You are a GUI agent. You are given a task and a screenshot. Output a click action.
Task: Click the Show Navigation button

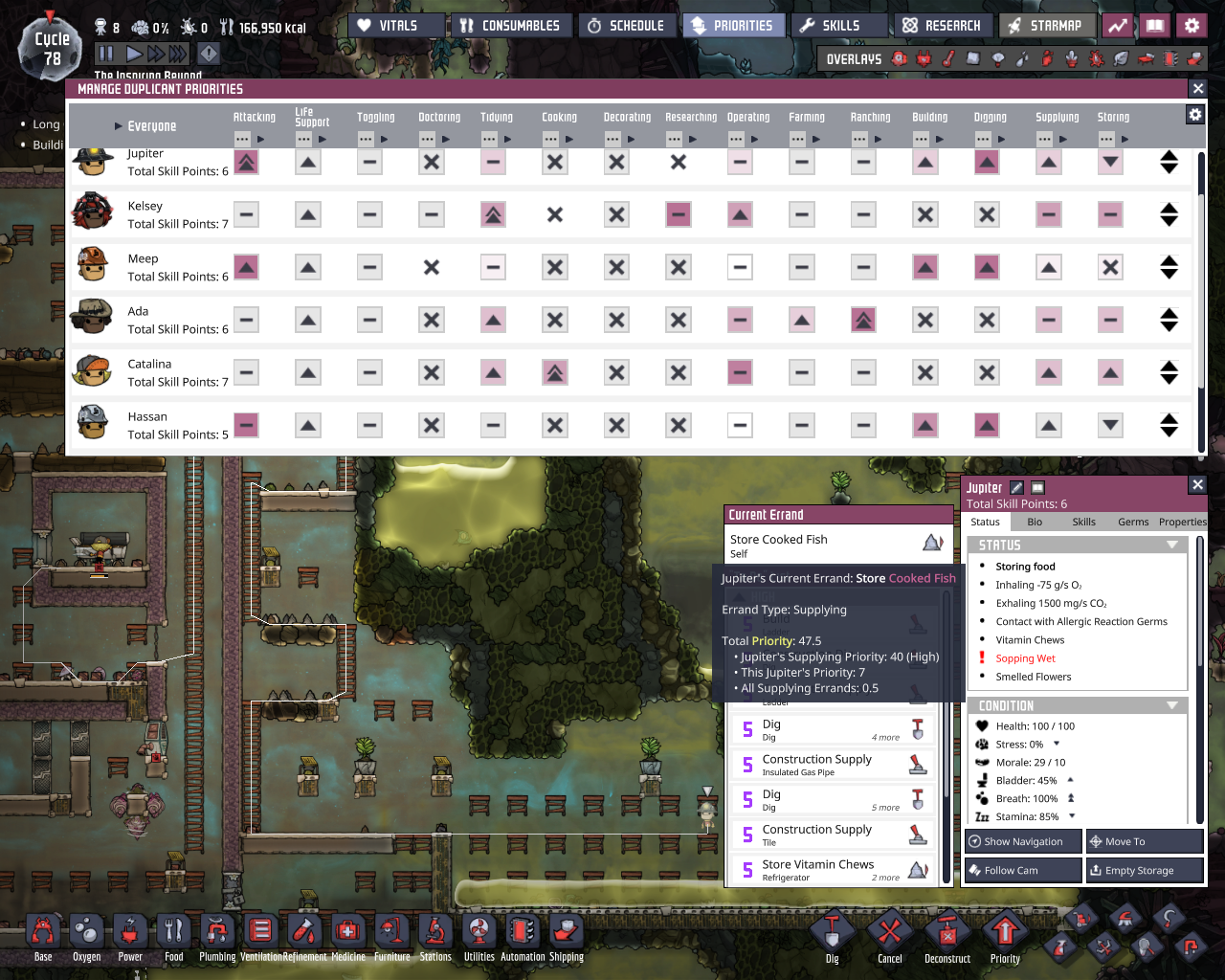[1022, 841]
